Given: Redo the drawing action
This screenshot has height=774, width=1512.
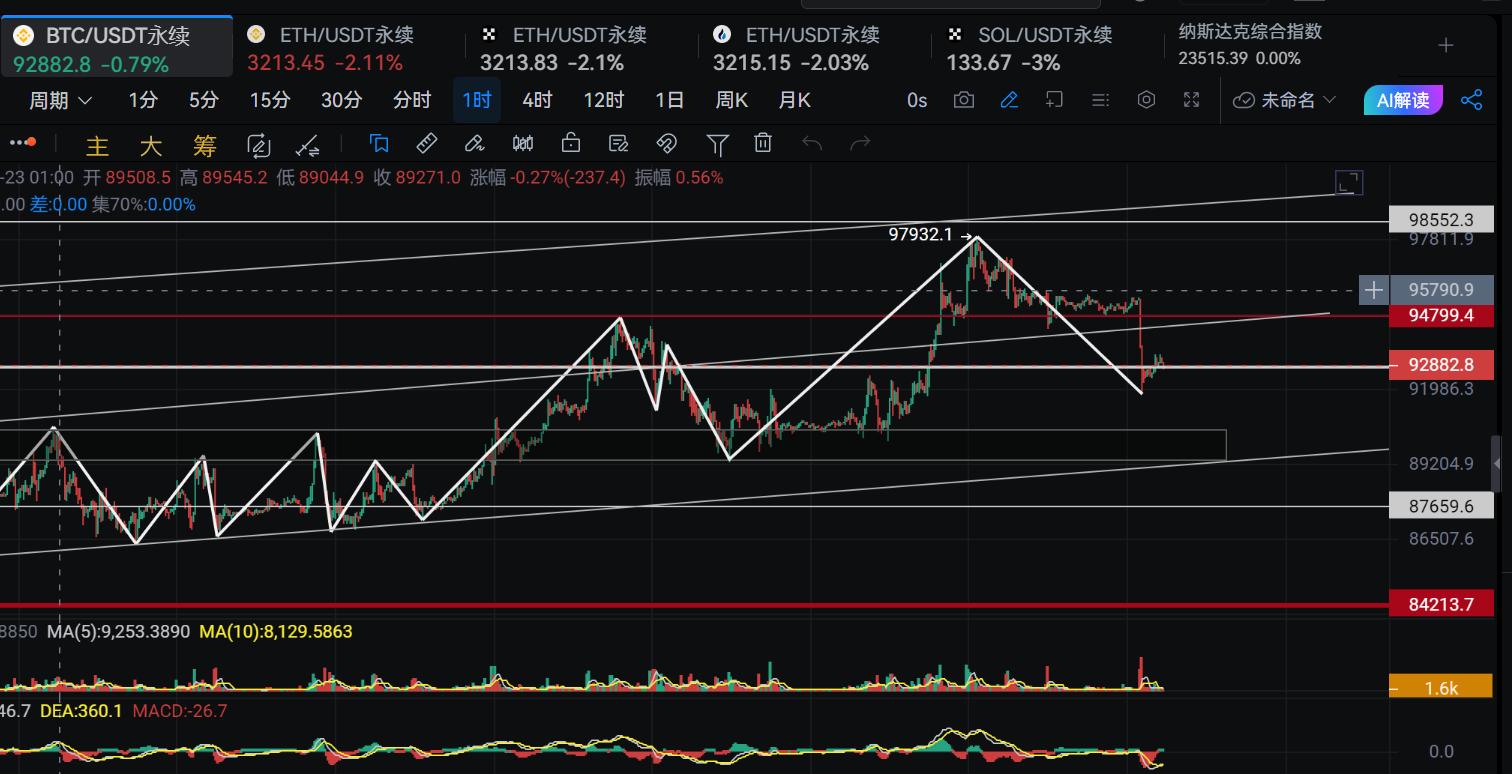Looking at the screenshot, I should (860, 144).
